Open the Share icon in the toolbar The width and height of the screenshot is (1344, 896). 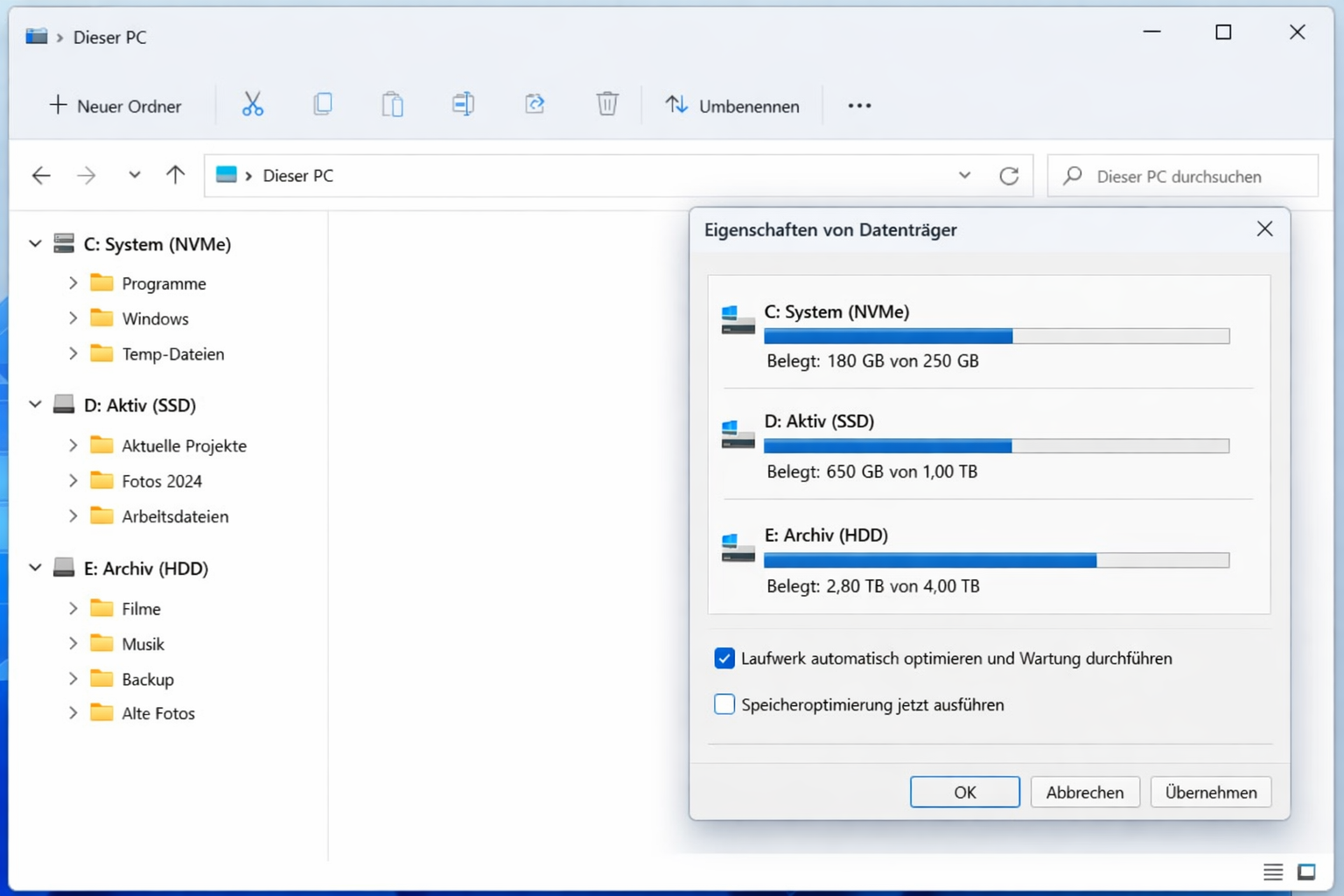coord(535,104)
